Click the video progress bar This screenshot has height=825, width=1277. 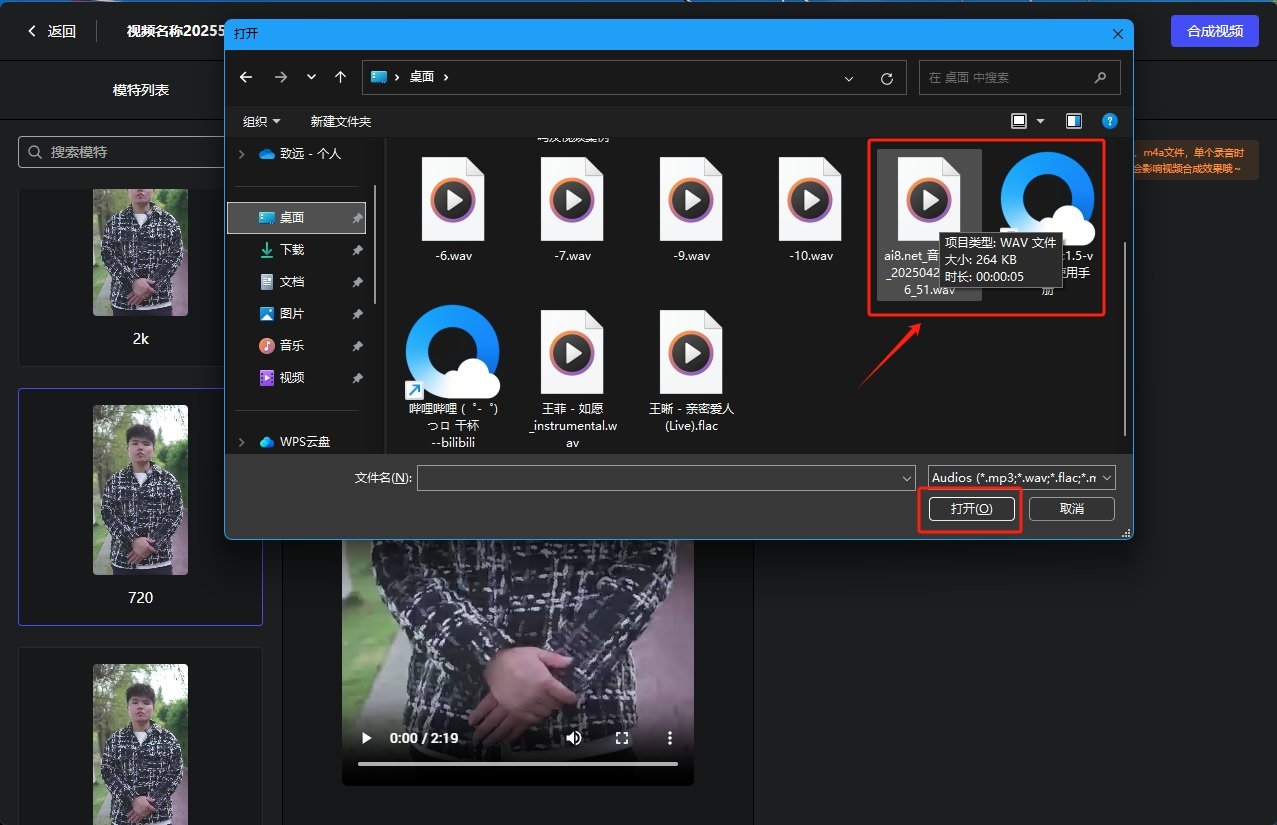click(517, 764)
